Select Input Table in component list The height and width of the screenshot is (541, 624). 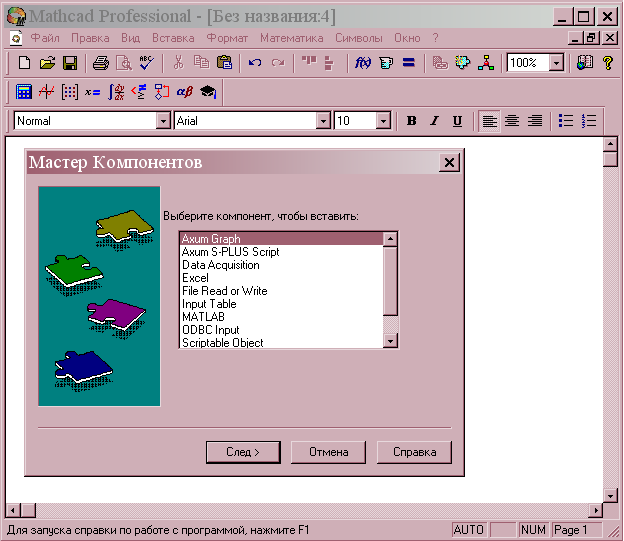click(282, 304)
